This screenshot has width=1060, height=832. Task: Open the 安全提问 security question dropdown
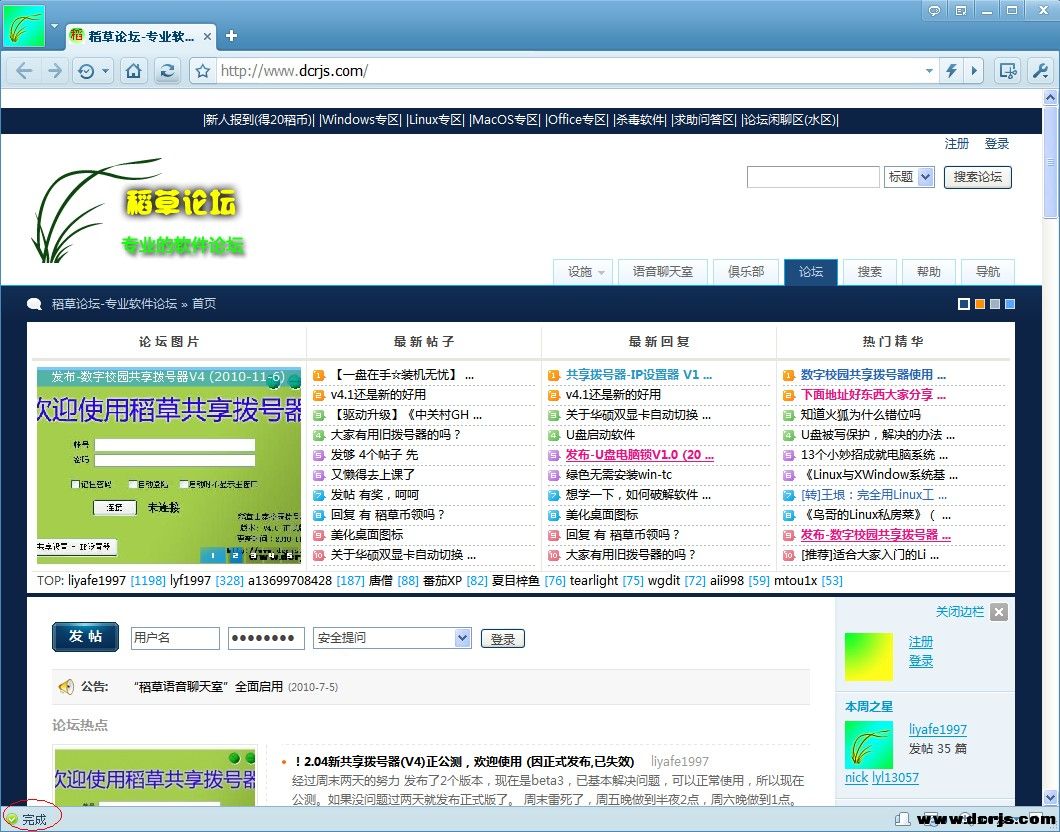coord(392,638)
